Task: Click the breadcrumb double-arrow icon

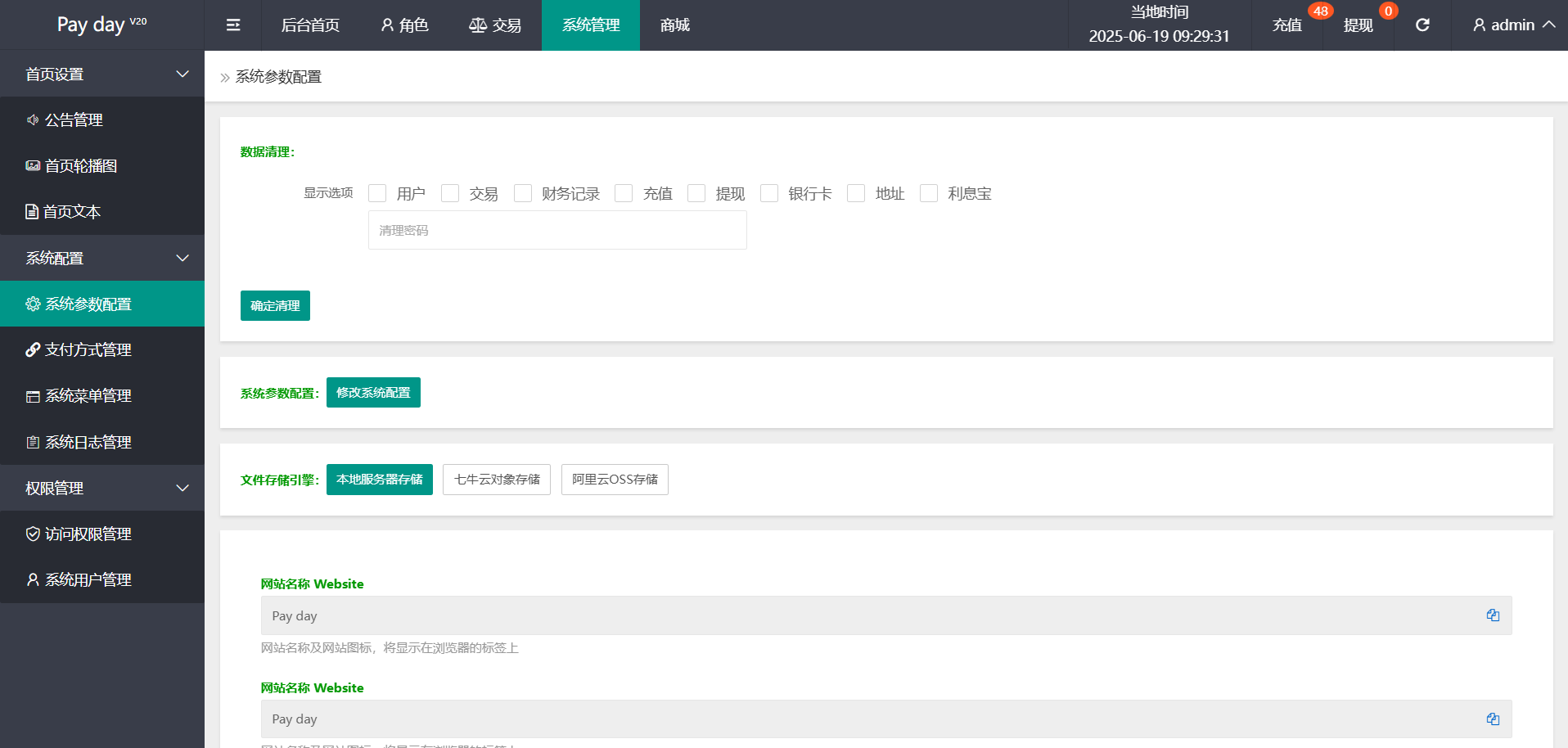Action: click(x=225, y=78)
